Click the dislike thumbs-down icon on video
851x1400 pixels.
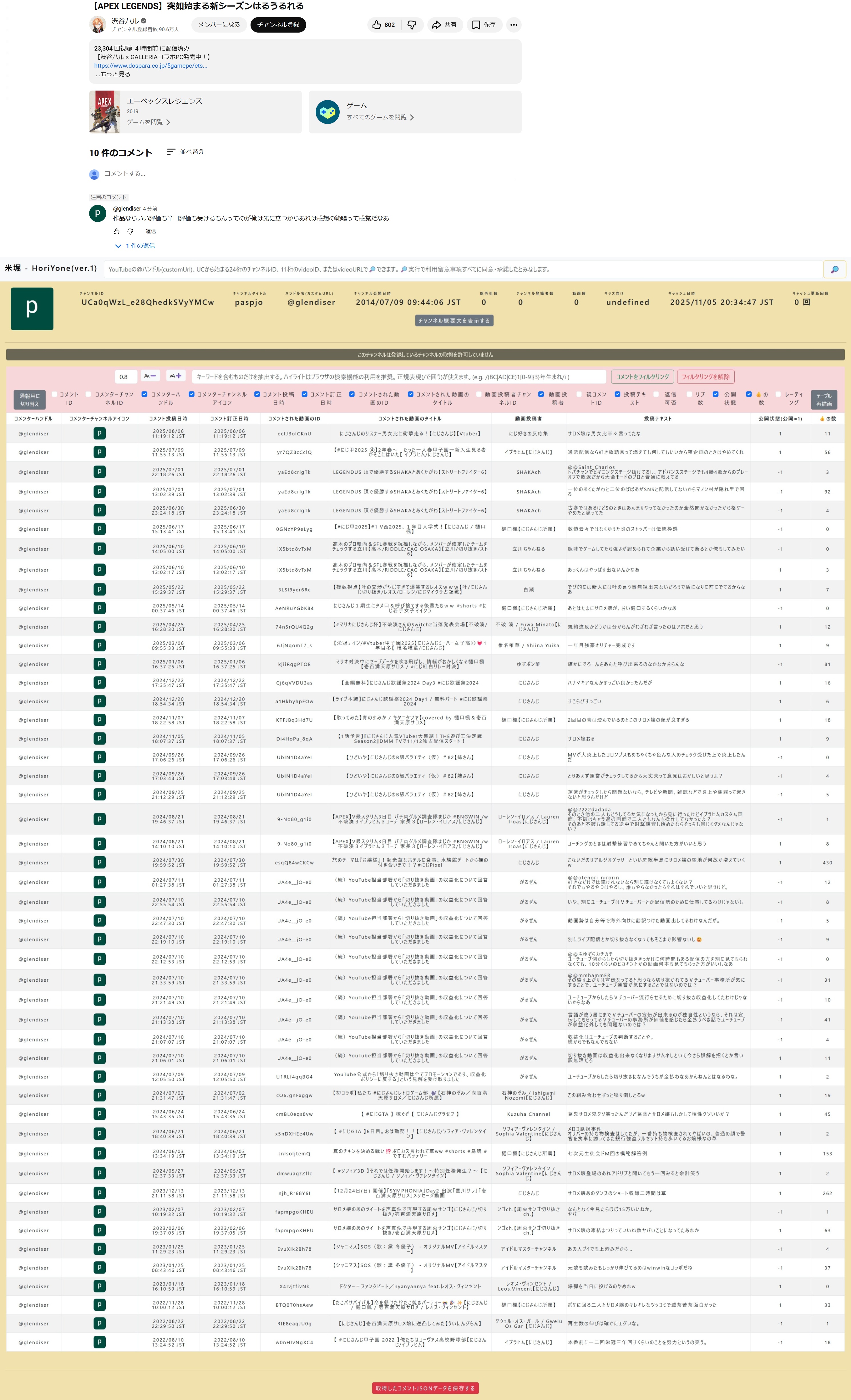coord(412,25)
